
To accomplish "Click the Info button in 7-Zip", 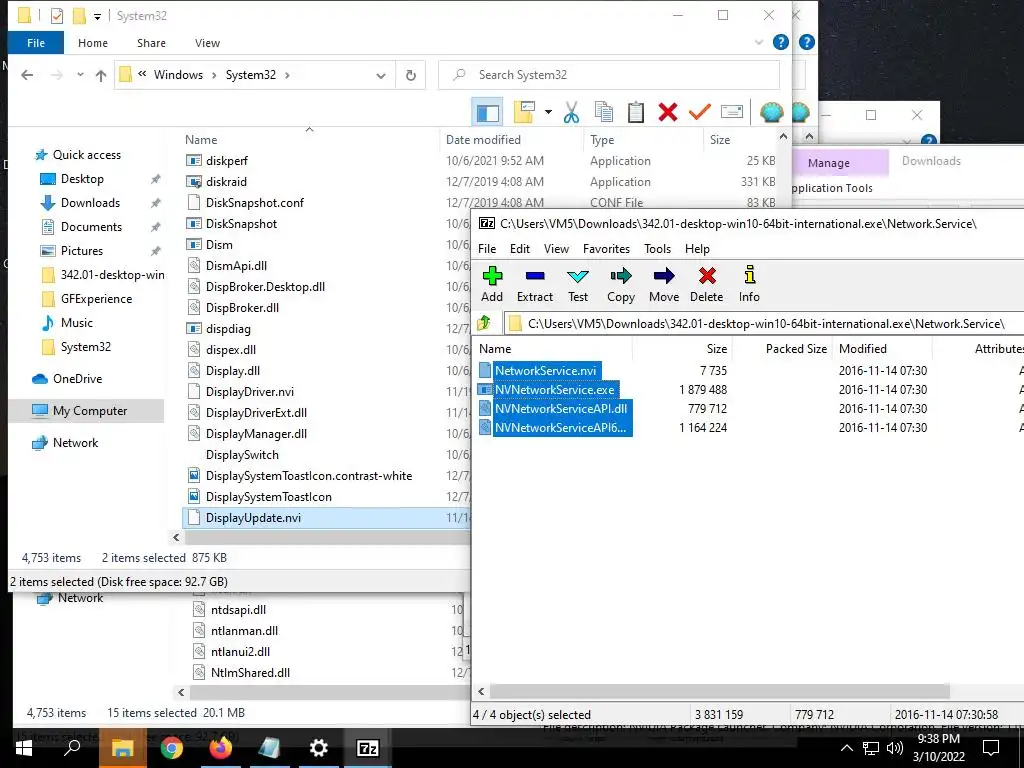I will point(749,285).
